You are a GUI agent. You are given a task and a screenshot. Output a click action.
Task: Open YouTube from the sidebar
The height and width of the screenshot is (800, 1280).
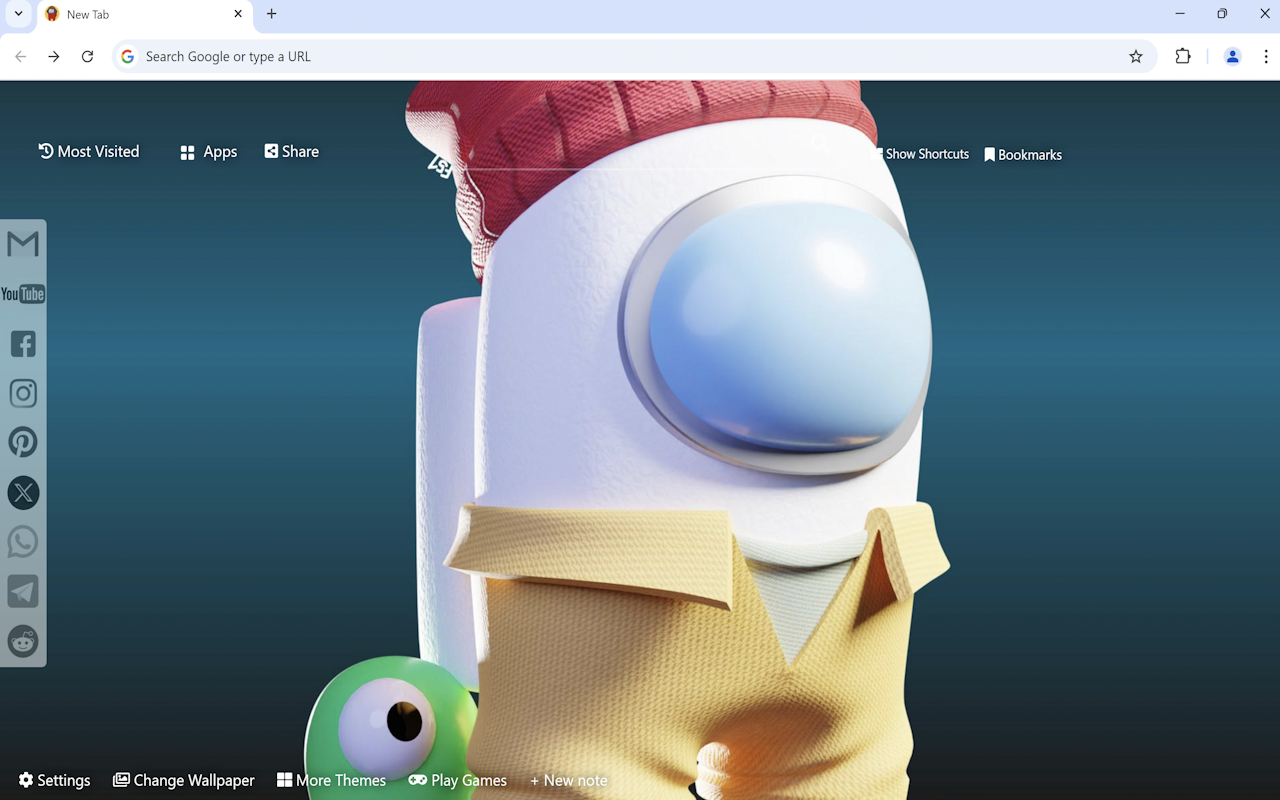23,294
